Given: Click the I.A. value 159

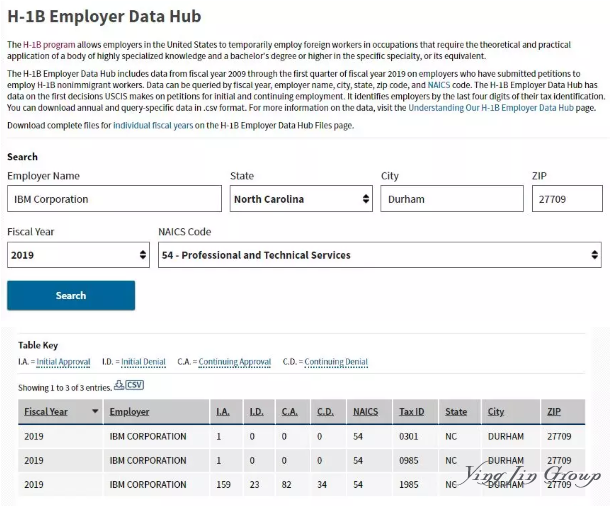Looking at the screenshot, I should pos(223,485).
